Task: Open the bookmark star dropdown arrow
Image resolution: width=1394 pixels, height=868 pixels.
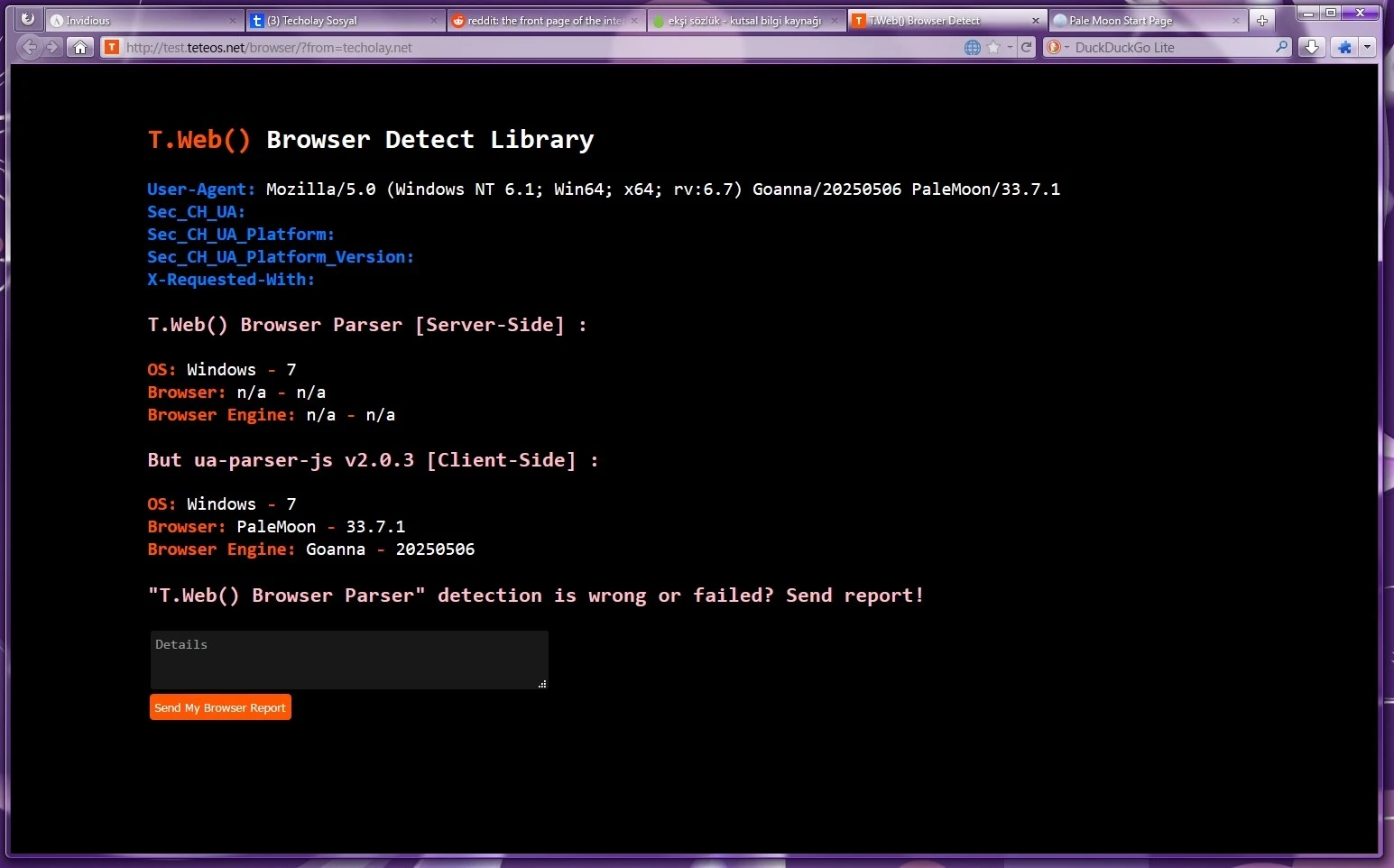Action: (1010, 48)
